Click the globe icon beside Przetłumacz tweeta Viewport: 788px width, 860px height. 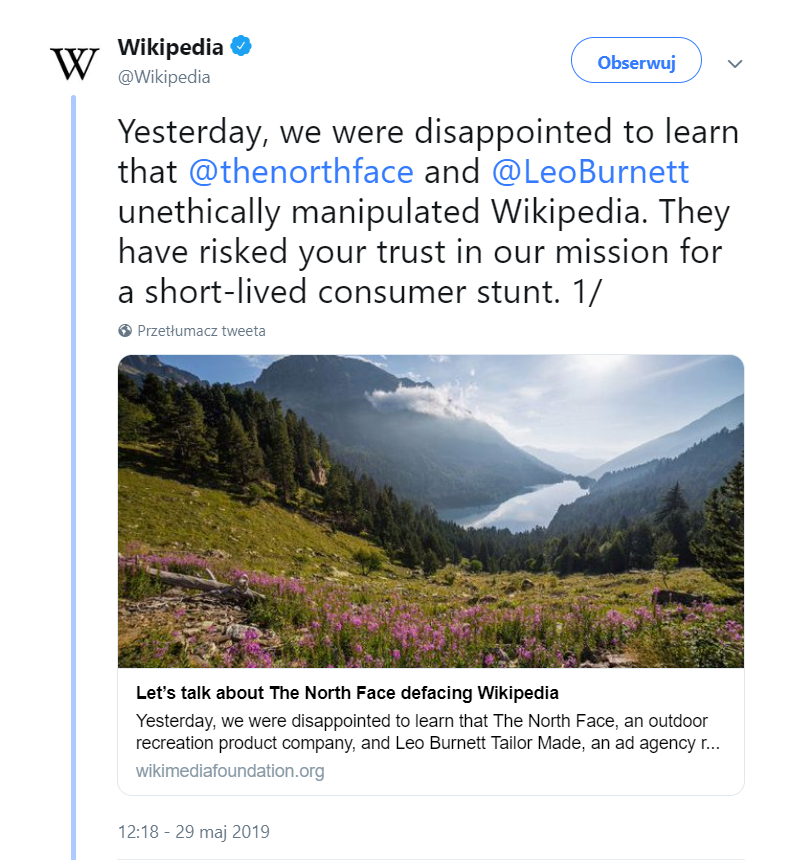125,331
